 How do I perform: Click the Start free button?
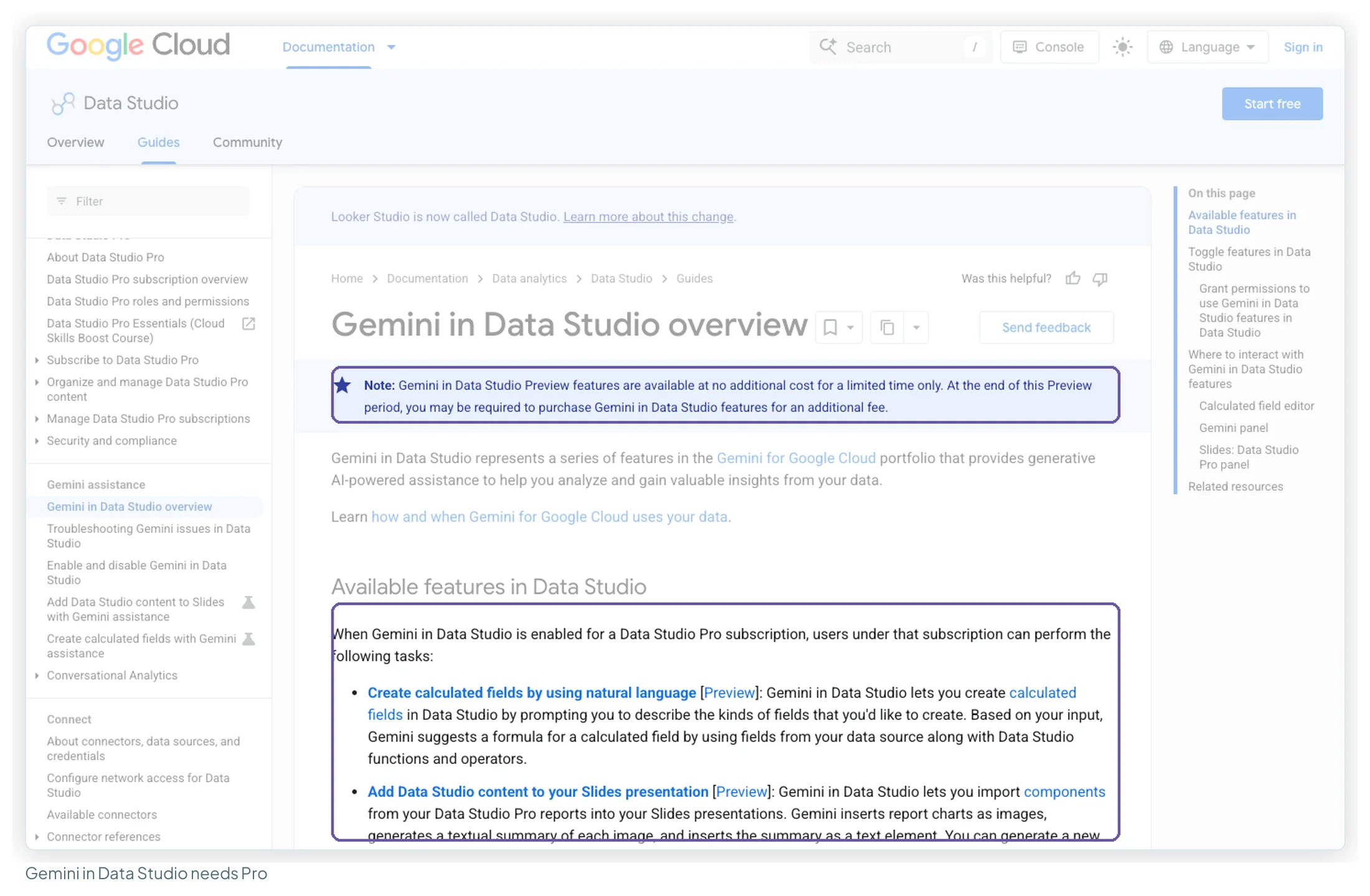[1272, 104]
